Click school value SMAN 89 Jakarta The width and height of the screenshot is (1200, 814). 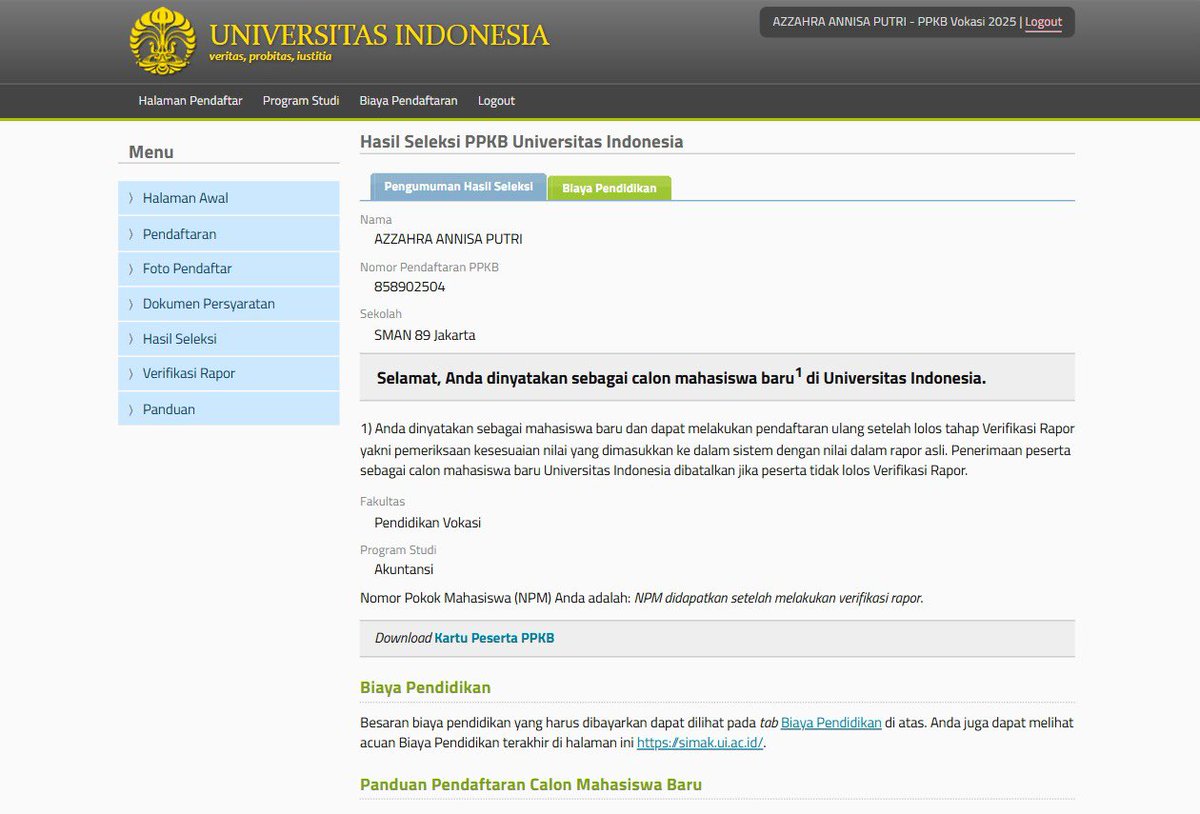click(425, 335)
